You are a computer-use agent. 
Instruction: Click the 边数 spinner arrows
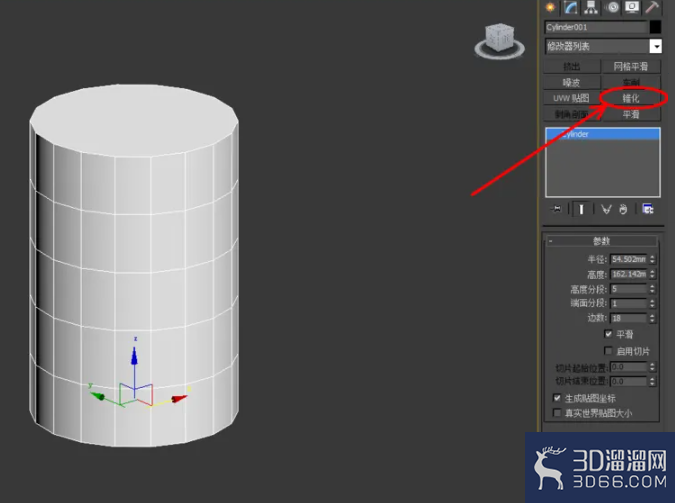(x=652, y=318)
